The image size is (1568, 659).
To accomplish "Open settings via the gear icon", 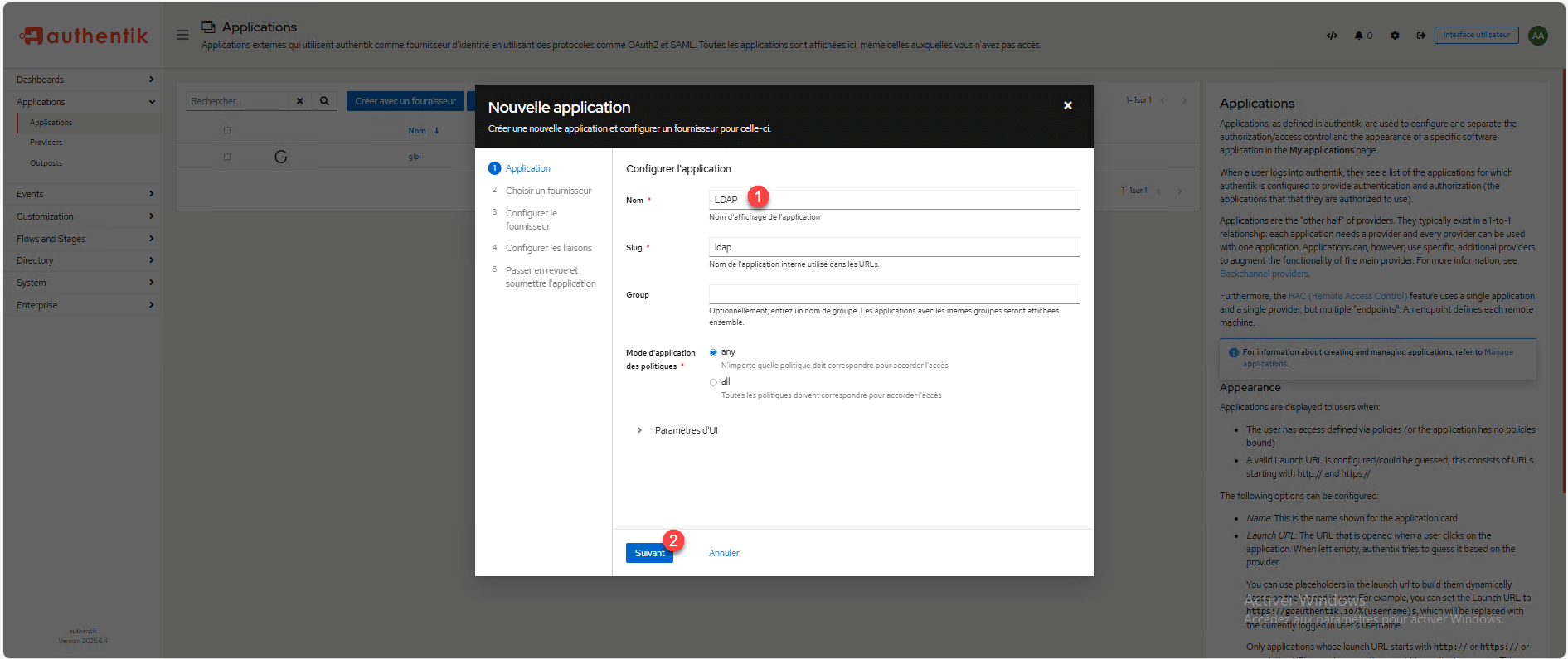I will pyautogui.click(x=1395, y=36).
